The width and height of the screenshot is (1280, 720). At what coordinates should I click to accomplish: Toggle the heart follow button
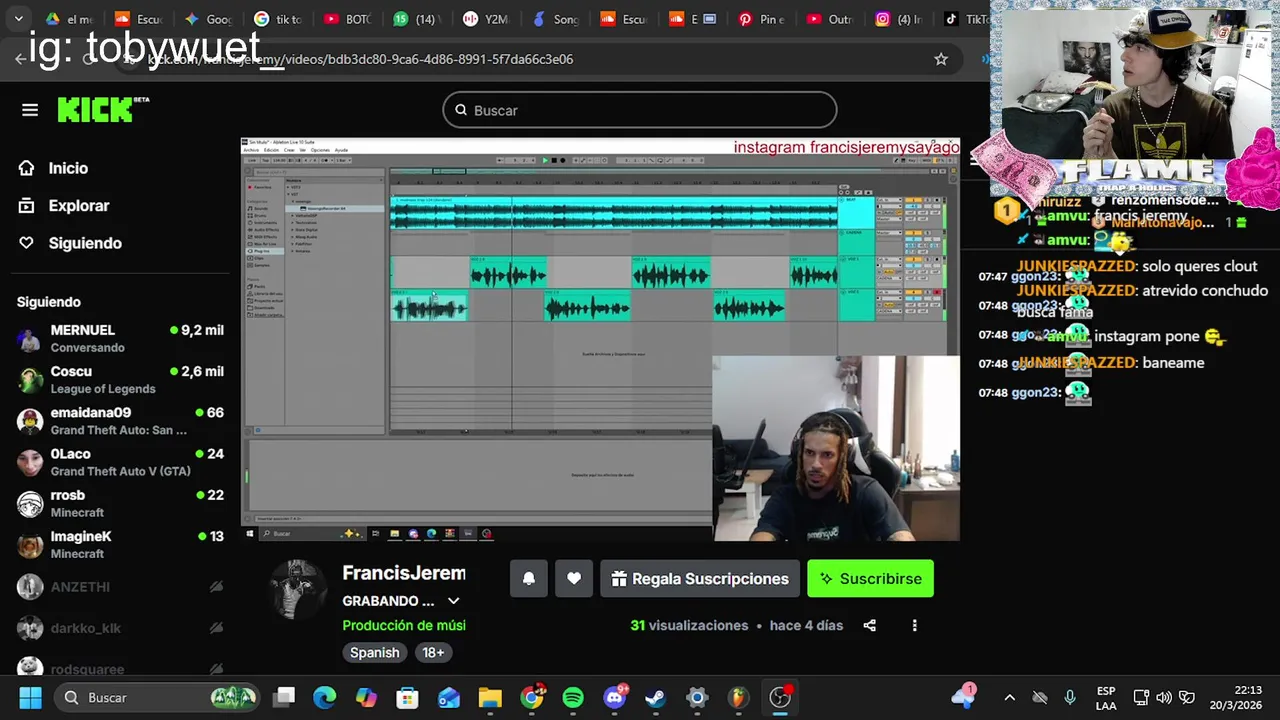point(574,579)
